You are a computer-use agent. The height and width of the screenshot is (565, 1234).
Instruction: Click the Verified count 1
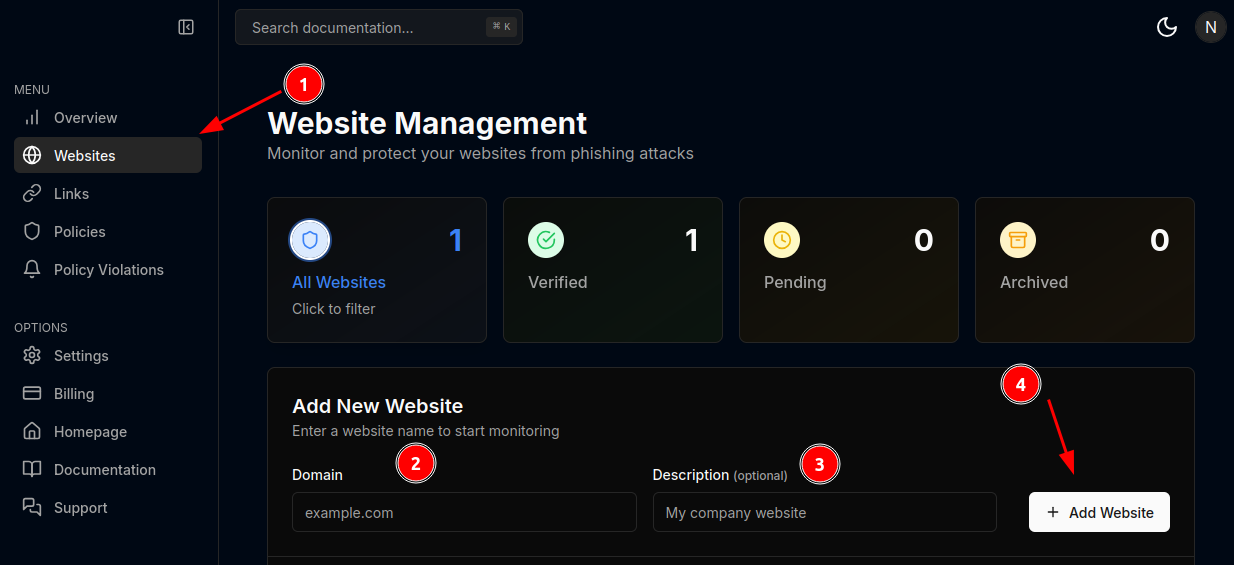[x=691, y=240]
